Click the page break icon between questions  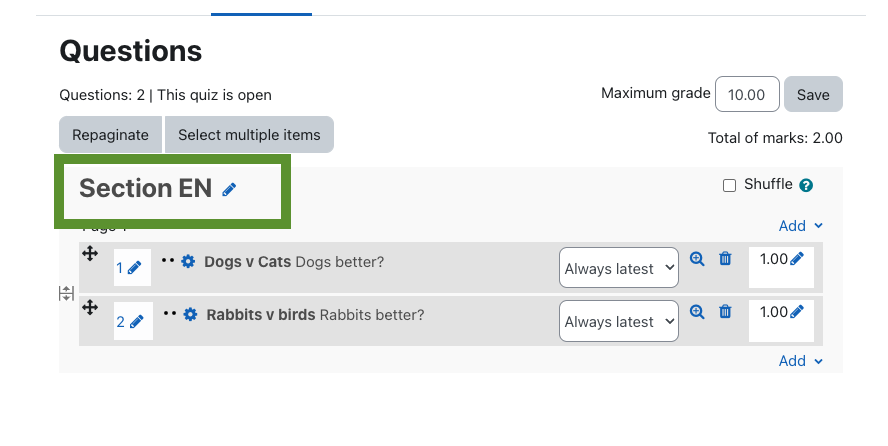click(66, 293)
